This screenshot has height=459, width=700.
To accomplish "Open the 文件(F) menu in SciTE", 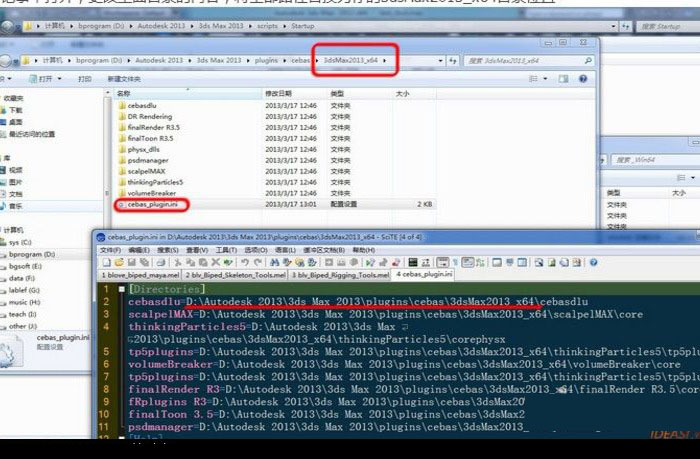I will [x=110, y=250].
